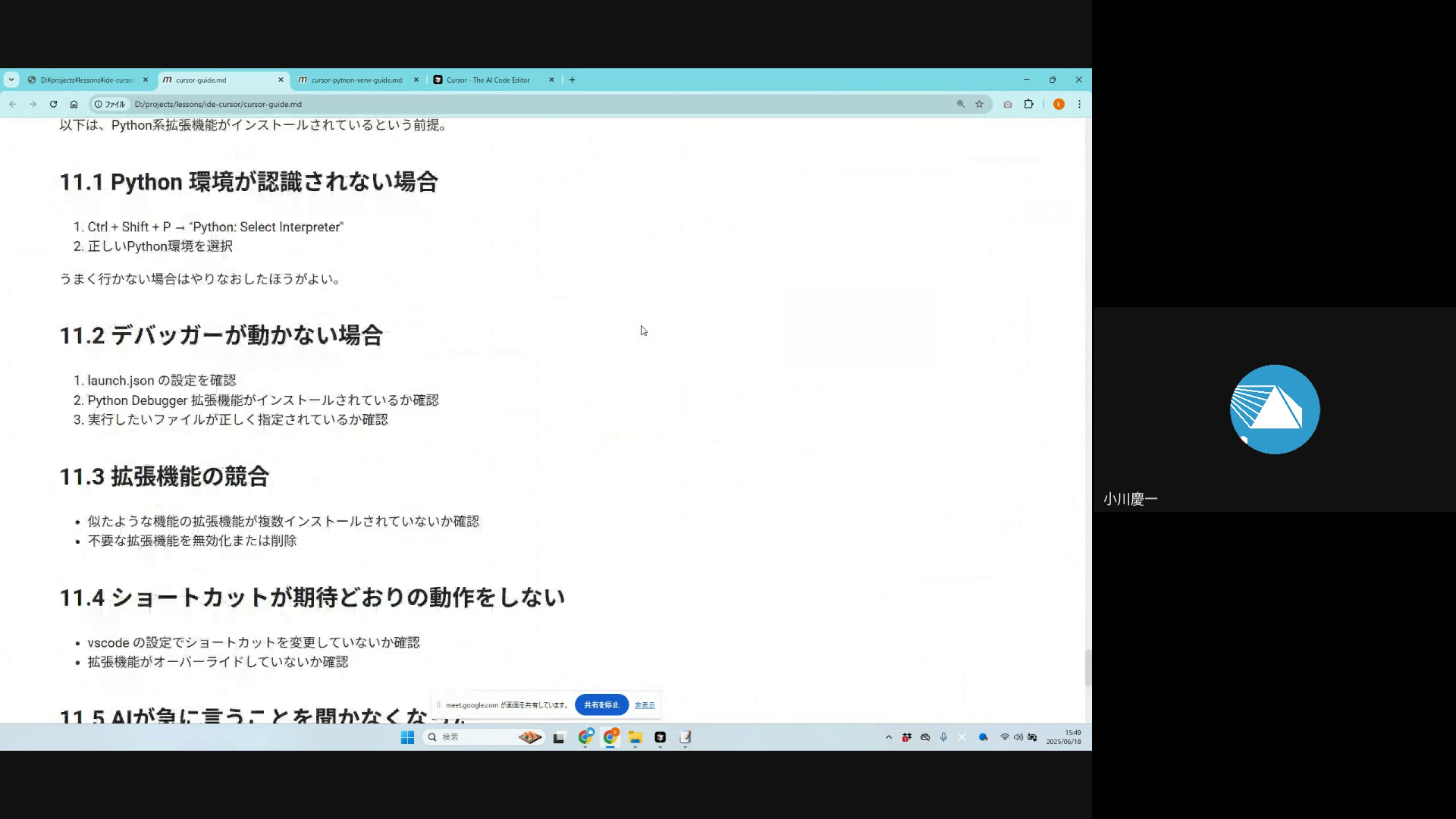This screenshot has height=819, width=1456.
Task: Click the 共有を停止 stop sharing button
Action: pos(601,704)
